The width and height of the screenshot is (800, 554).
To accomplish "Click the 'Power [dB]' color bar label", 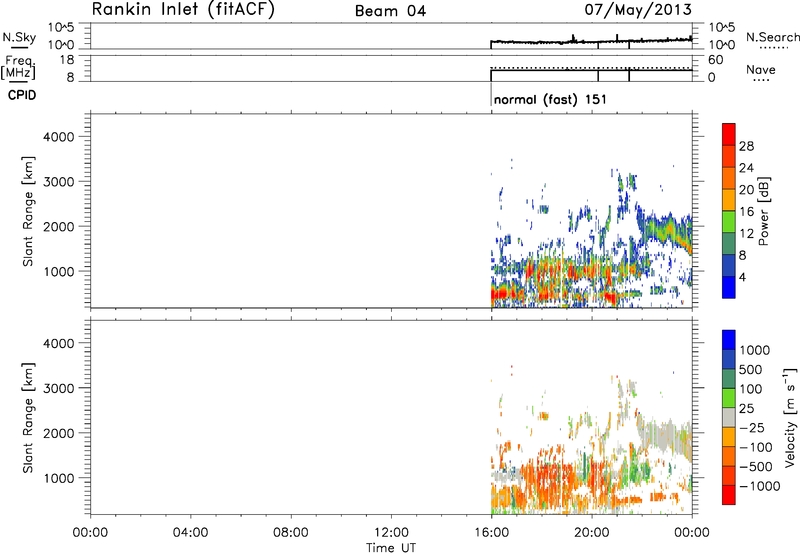I will point(763,211).
